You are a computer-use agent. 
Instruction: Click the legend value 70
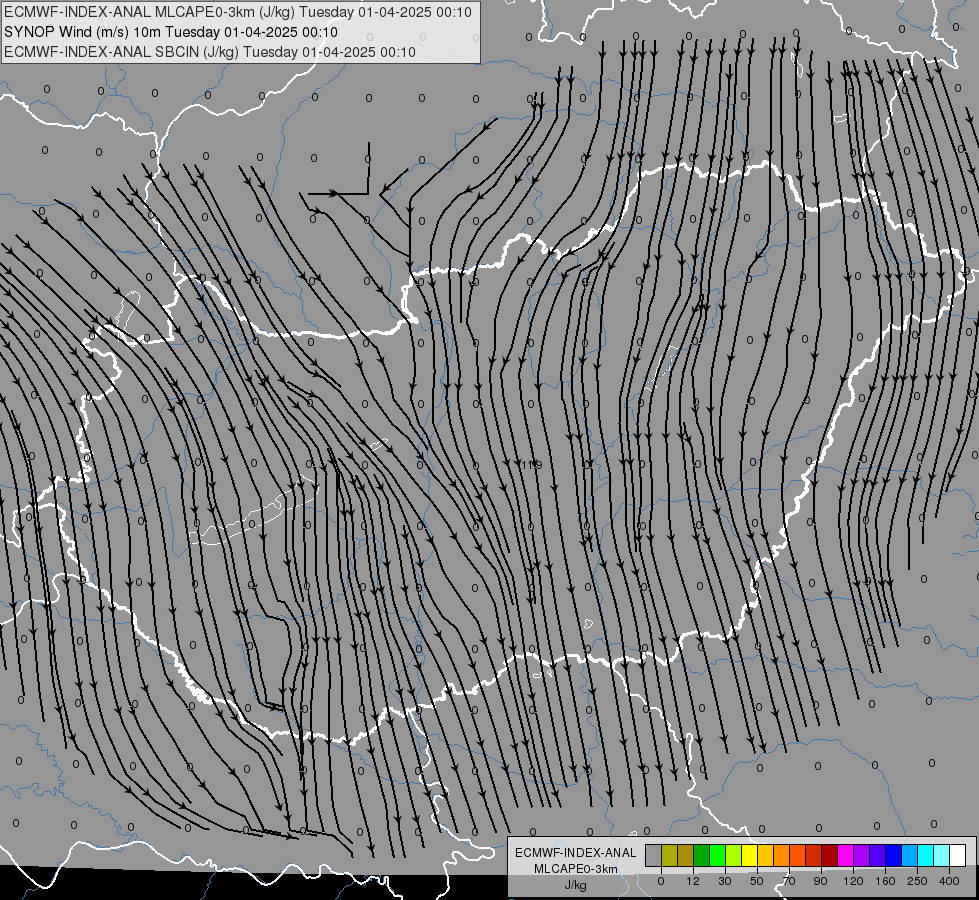click(789, 881)
